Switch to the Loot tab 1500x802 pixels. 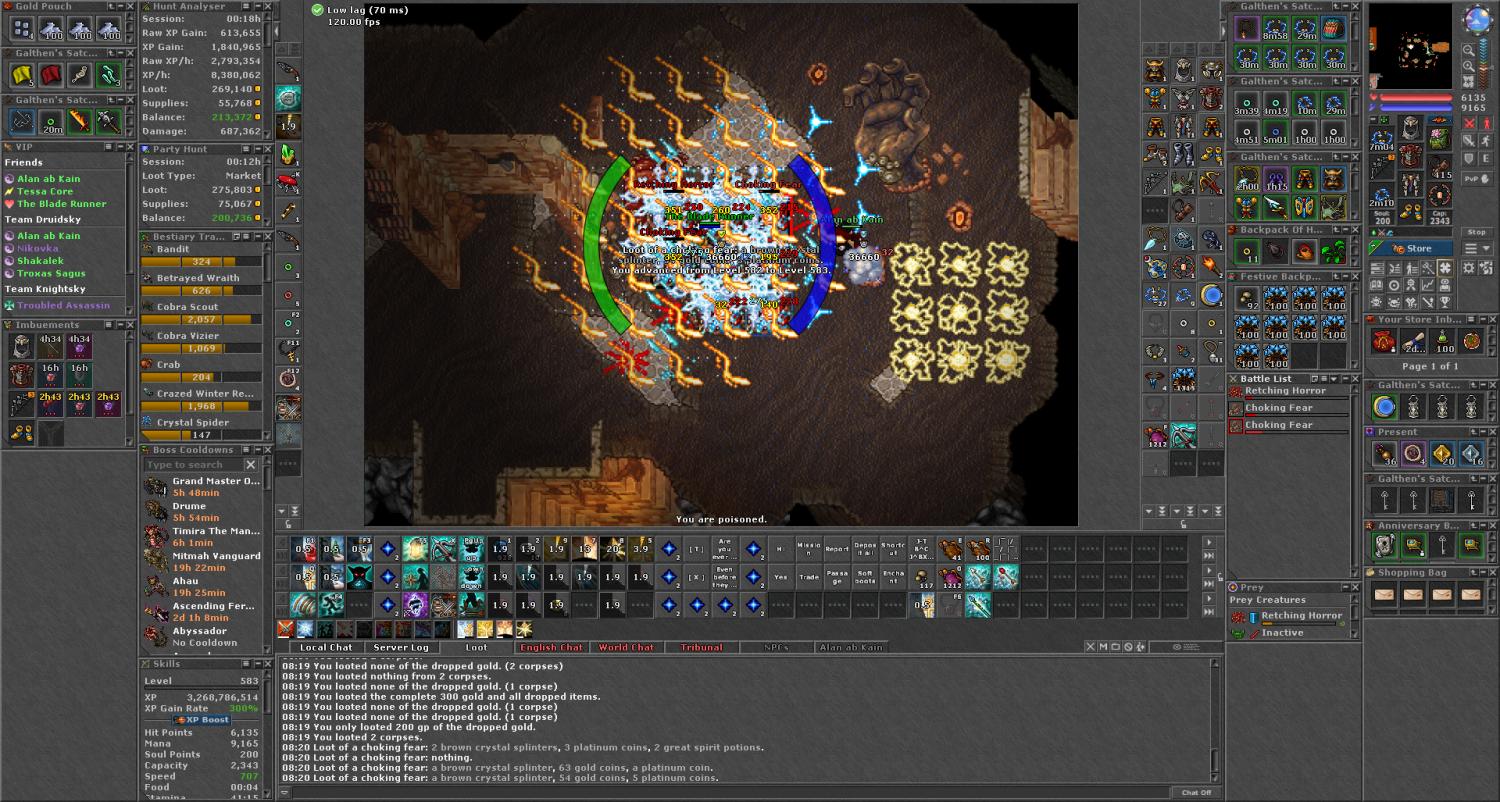coord(478,647)
